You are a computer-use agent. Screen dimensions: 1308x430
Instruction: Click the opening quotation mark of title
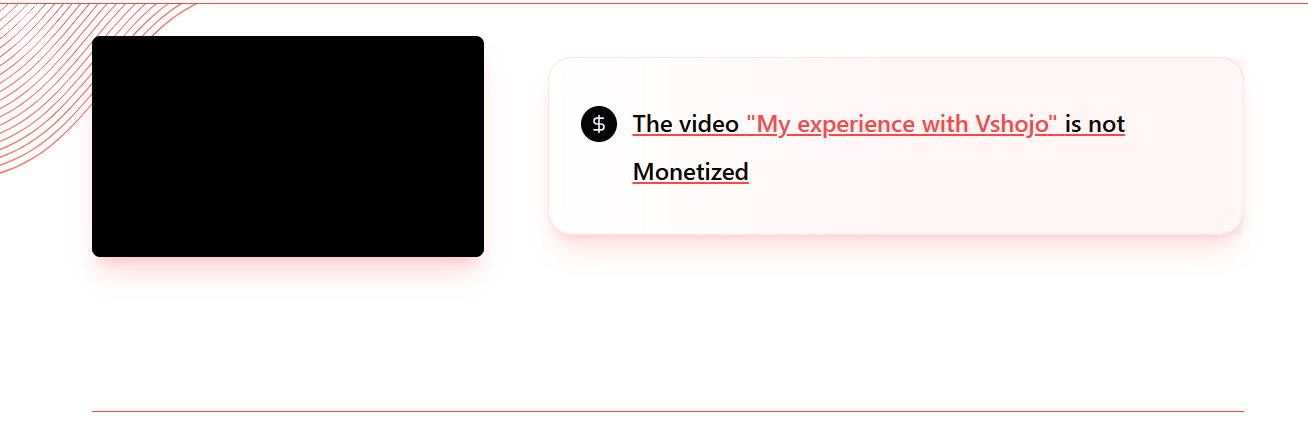tap(751, 118)
